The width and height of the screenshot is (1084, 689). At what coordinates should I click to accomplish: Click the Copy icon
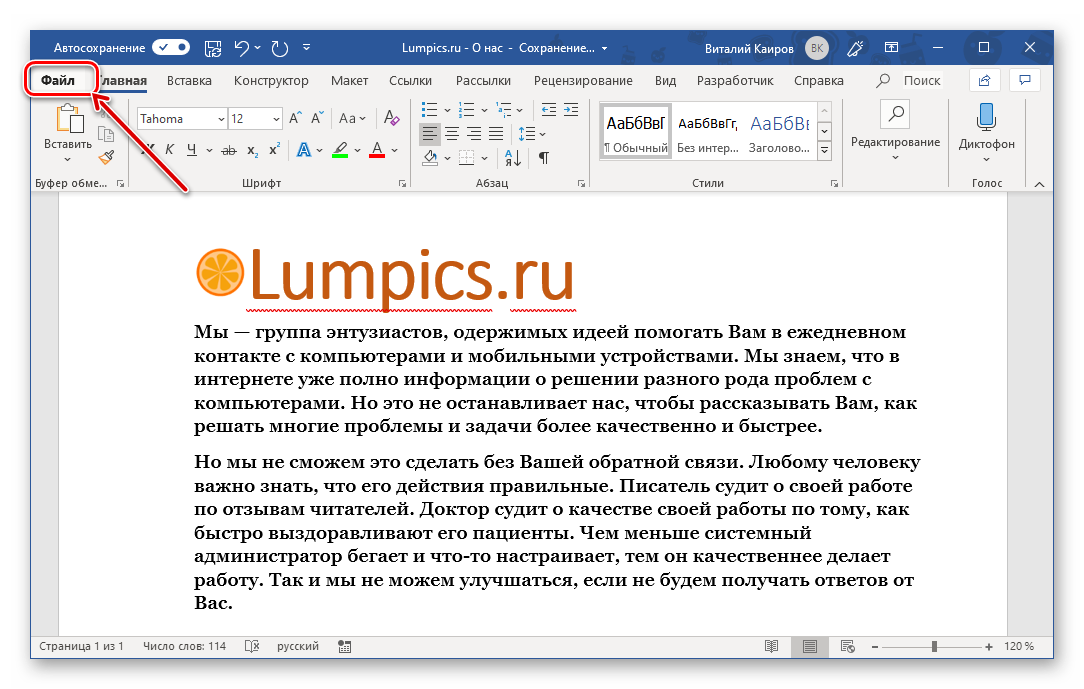point(106,134)
